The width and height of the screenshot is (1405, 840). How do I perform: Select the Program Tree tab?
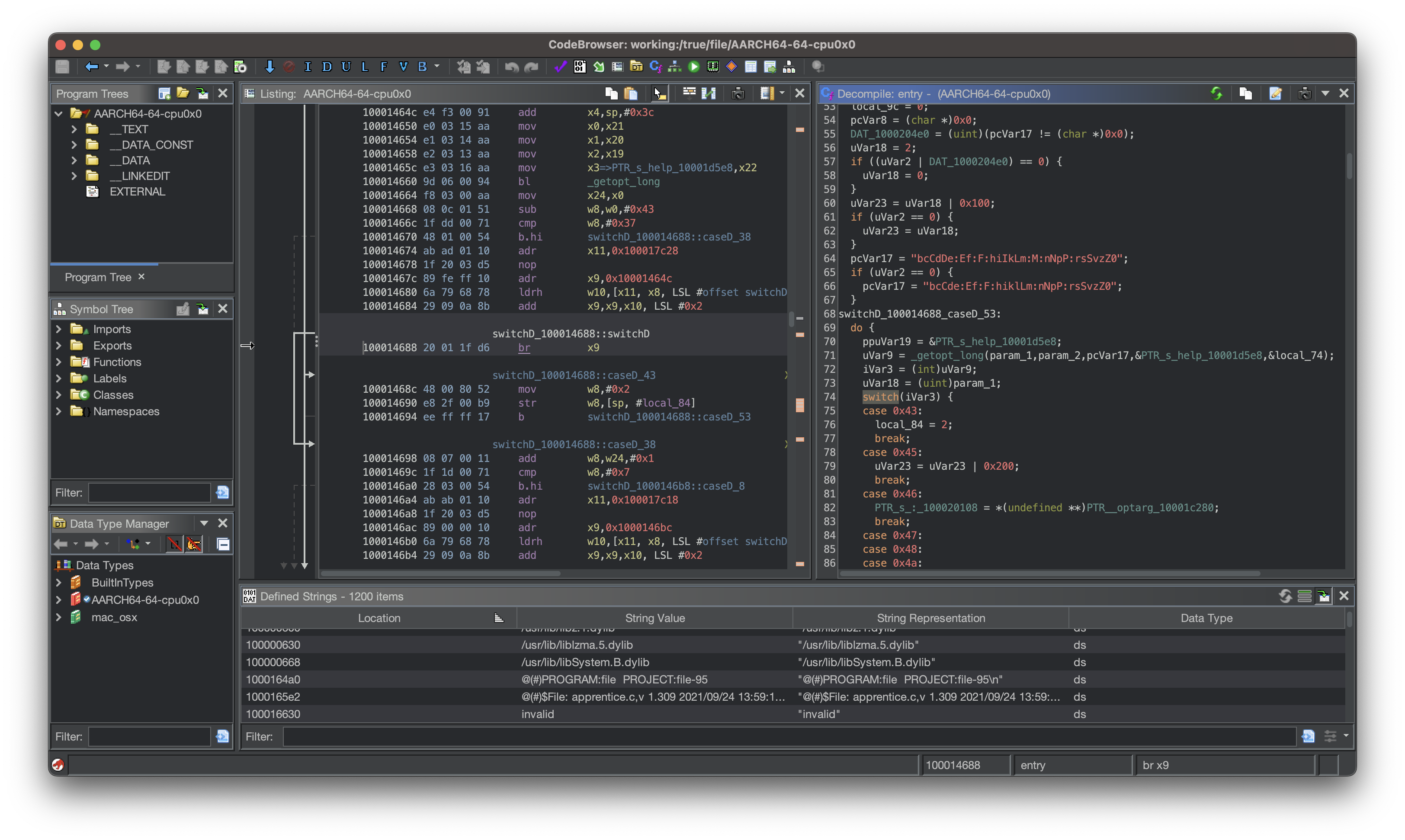click(x=98, y=277)
